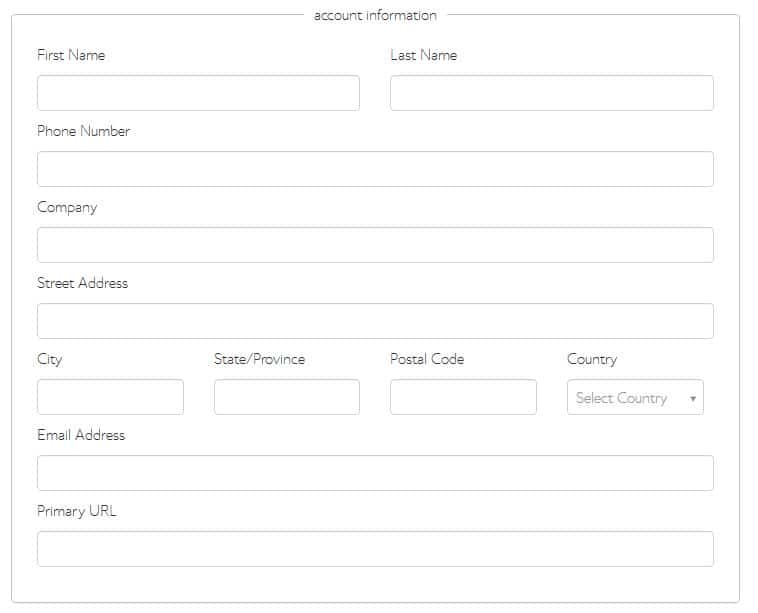Viewport: 758px width, 613px height.
Task: Click the Postal Code input field
Action: [x=463, y=397]
